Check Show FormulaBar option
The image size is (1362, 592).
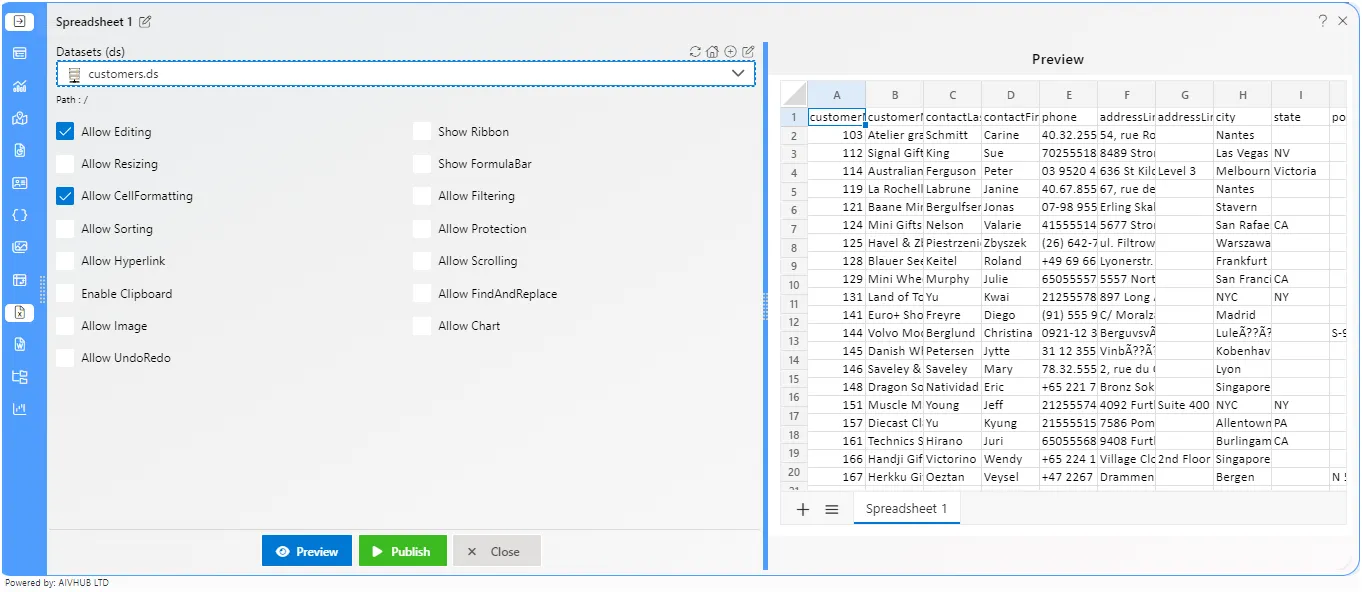[422, 164]
